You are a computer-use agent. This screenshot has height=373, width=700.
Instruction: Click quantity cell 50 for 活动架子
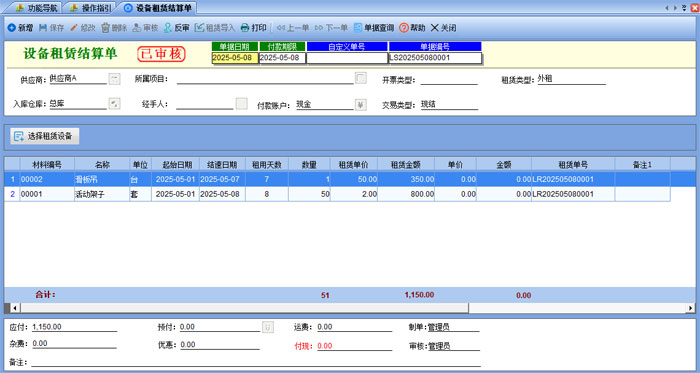click(309, 194)
